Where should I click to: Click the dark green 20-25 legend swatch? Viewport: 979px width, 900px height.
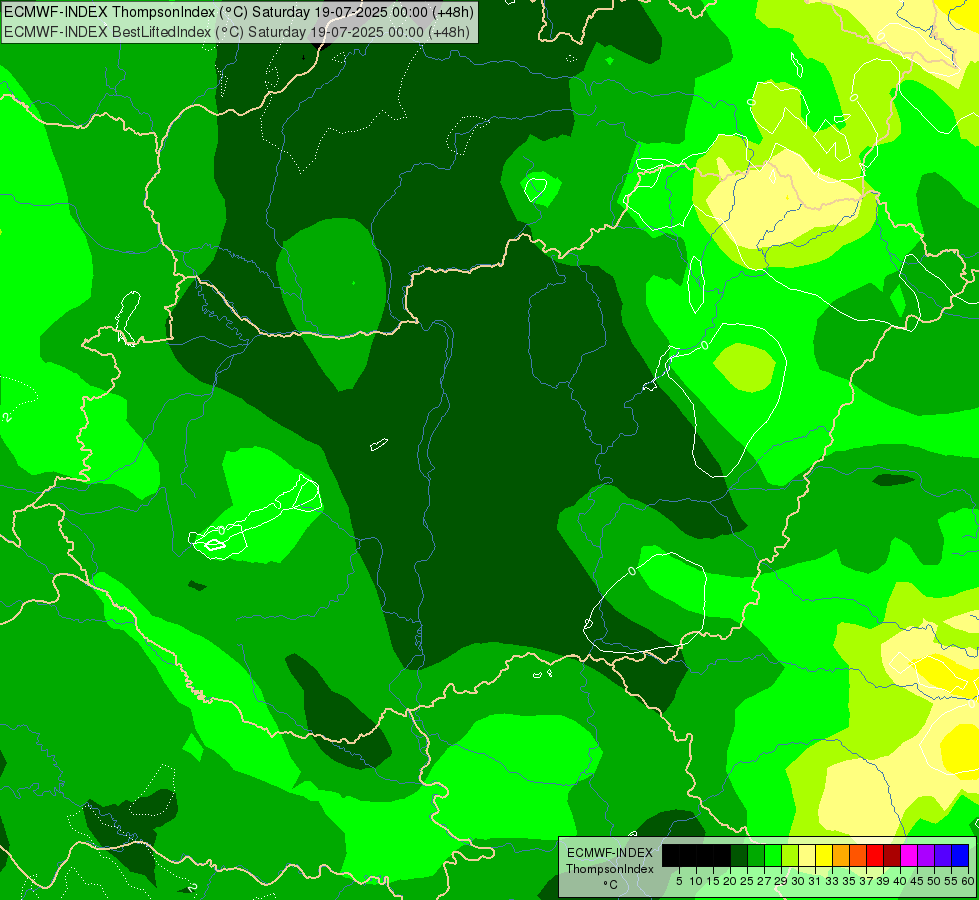[x=739, y=855]
